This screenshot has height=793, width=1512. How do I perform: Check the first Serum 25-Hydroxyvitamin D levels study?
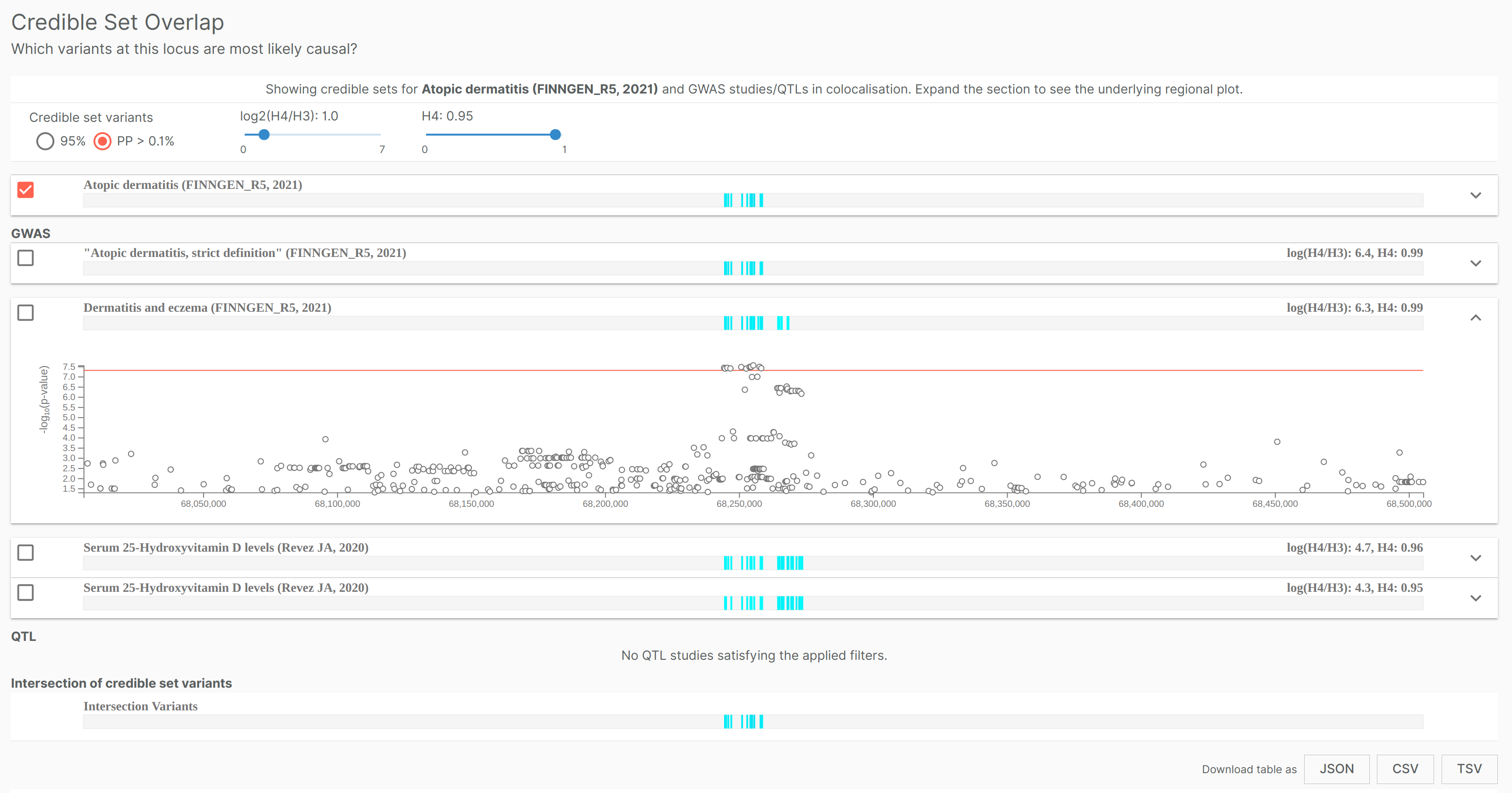point(25,552)
